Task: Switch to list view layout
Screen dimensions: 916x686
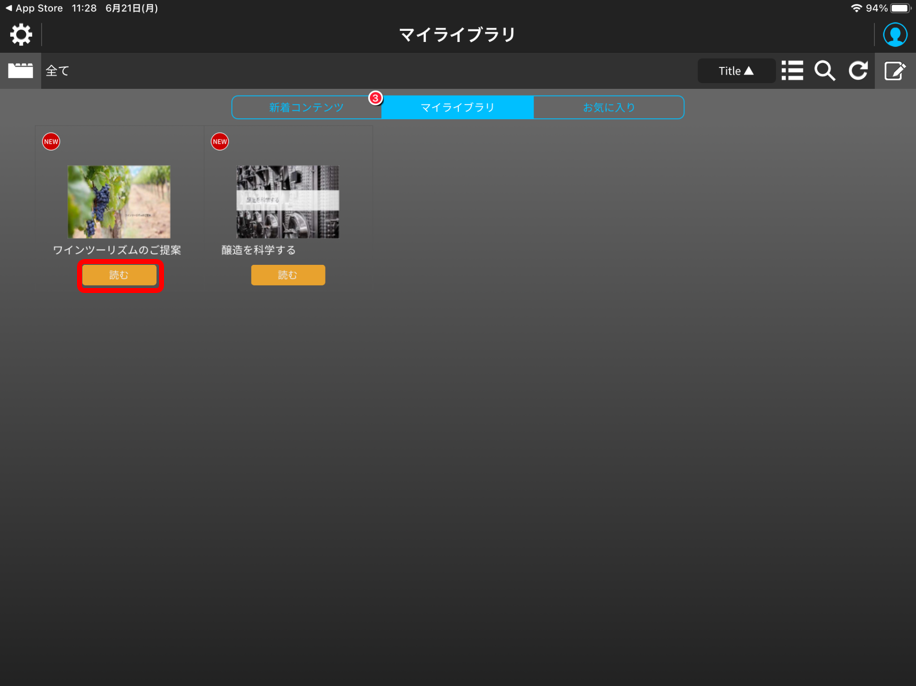Action: click(792, 71)
